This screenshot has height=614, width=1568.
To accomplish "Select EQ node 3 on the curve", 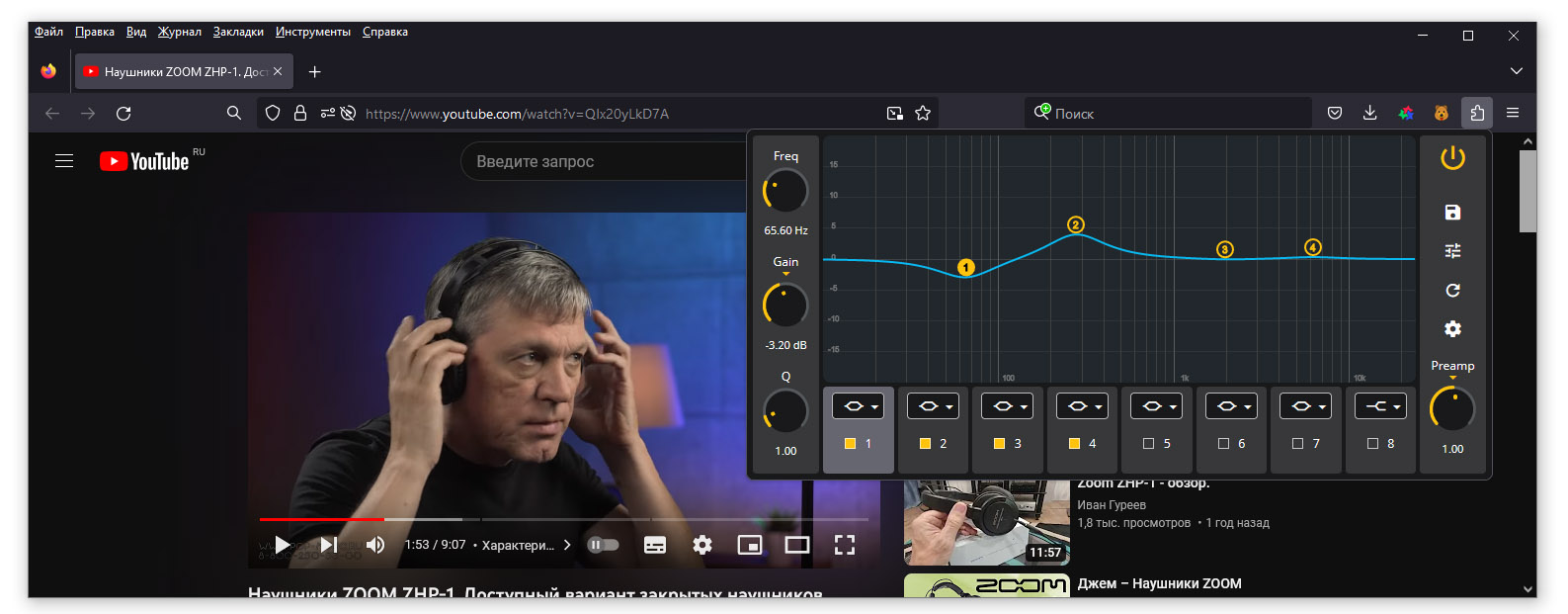I will tap(1225, 249).
